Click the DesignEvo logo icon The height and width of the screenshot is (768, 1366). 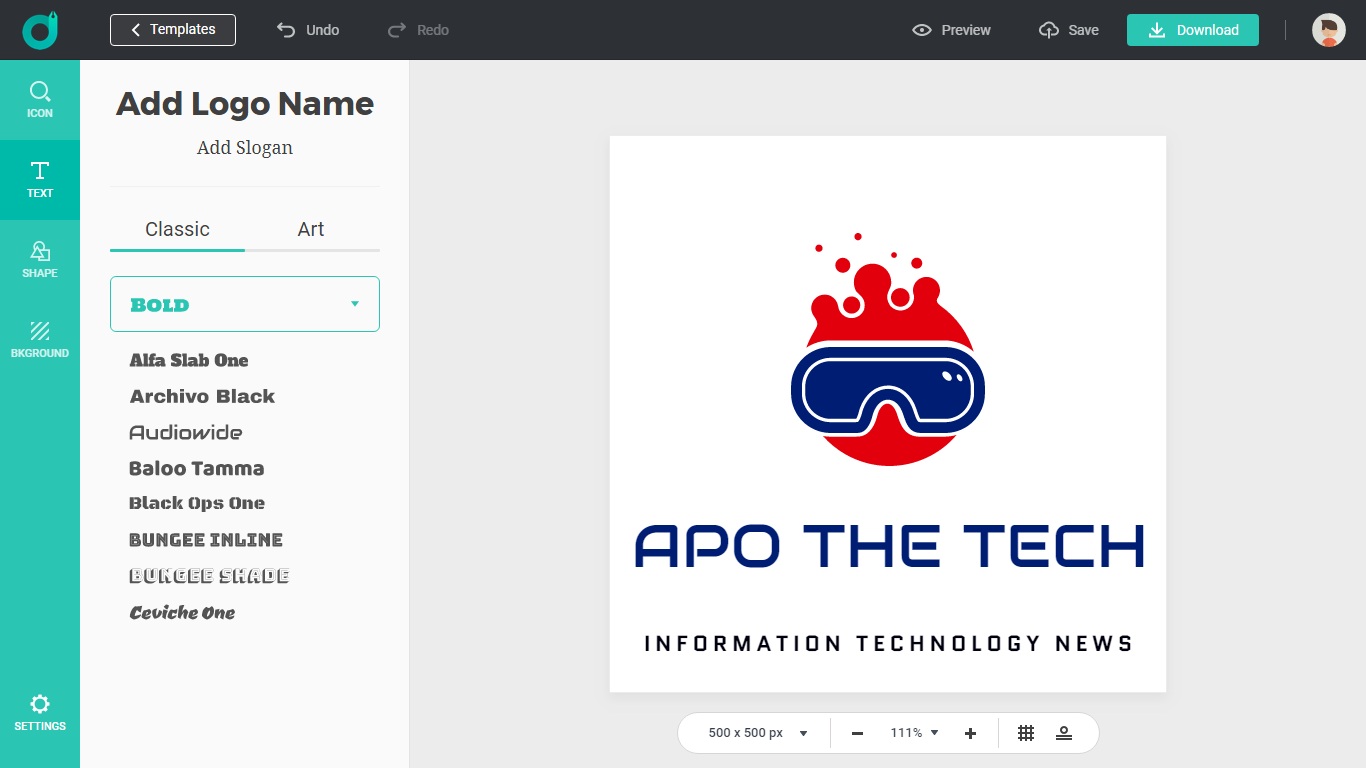click(x=40, y=30)
